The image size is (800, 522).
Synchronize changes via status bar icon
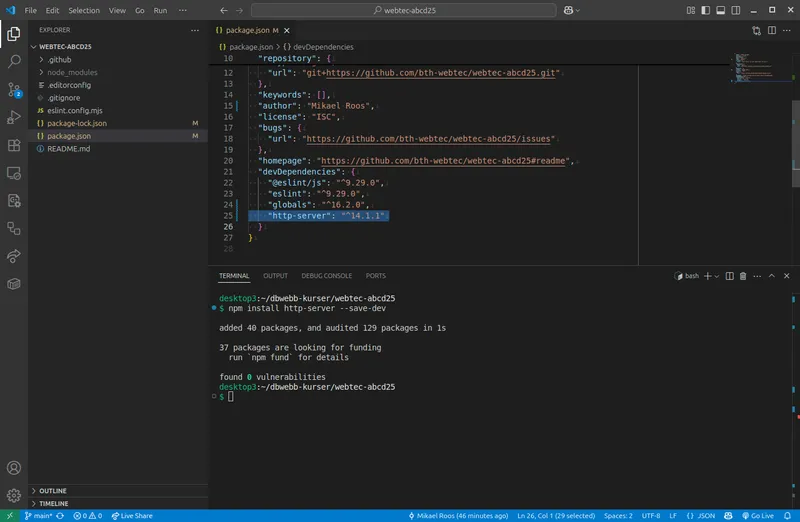(x=60, y=516)
